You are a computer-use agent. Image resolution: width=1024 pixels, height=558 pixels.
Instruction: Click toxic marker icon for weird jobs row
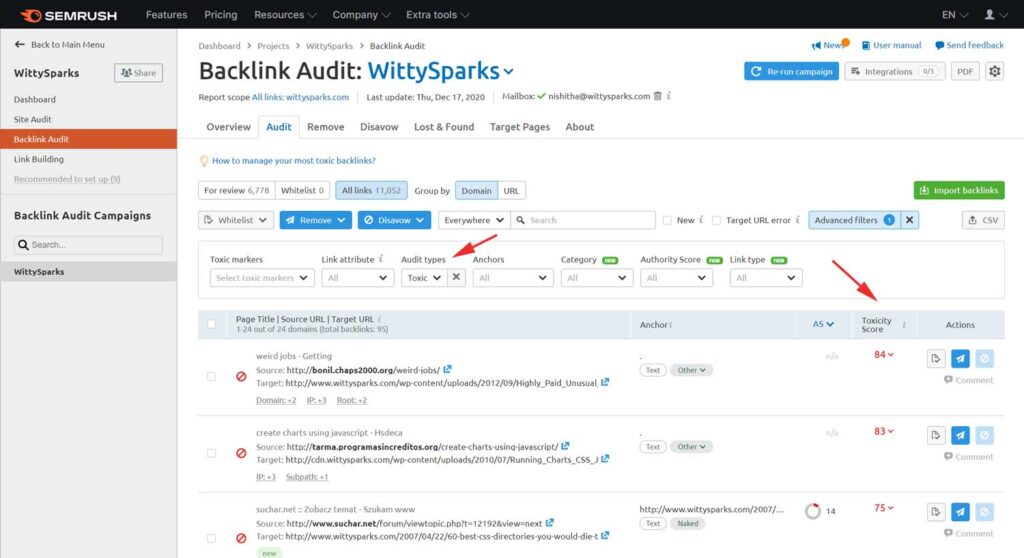click(241, 376)
